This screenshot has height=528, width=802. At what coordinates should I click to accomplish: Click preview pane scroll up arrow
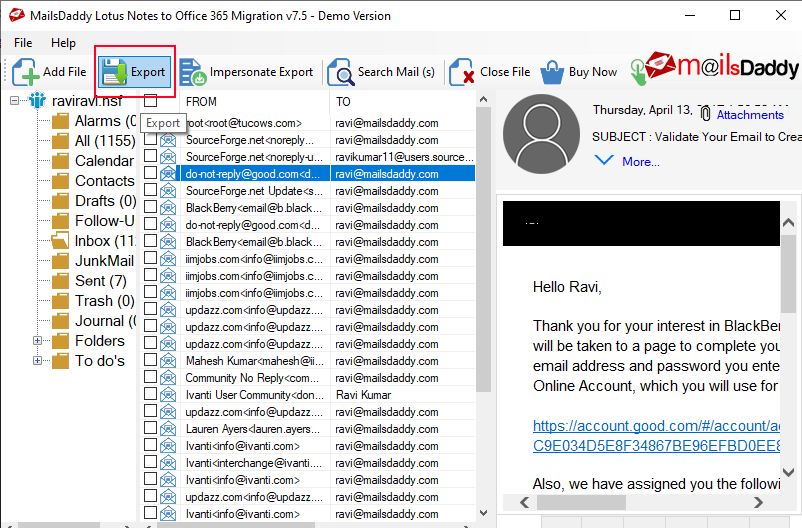(789, 223)
